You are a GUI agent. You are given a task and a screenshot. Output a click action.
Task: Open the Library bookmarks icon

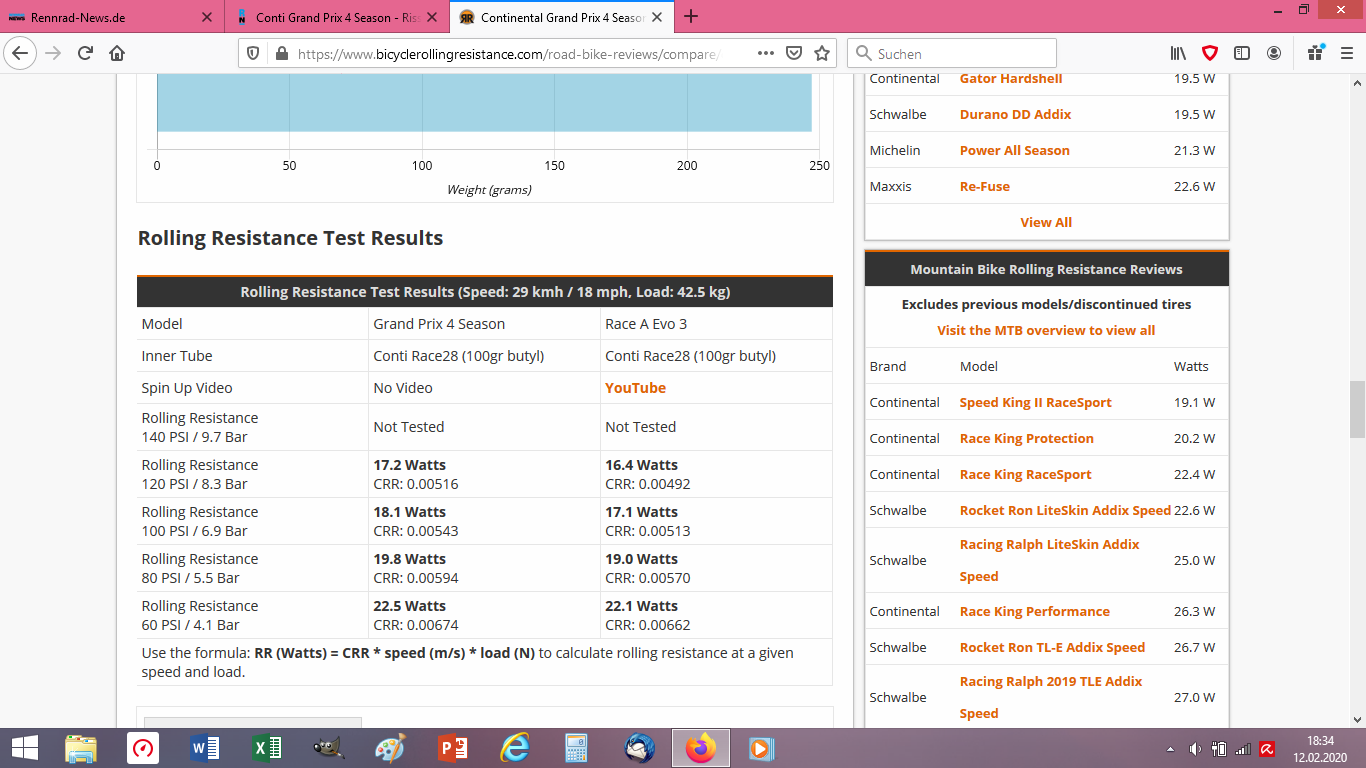(x=1179, y=53)
